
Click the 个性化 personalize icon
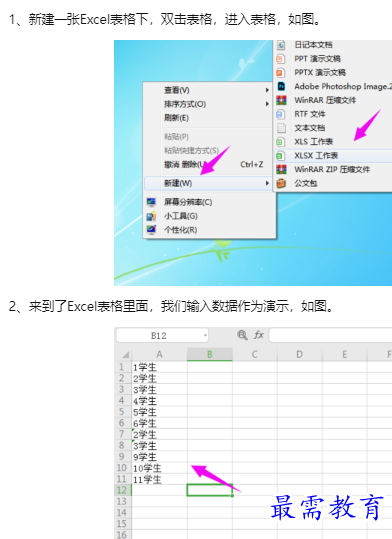[x=151, y=229]
